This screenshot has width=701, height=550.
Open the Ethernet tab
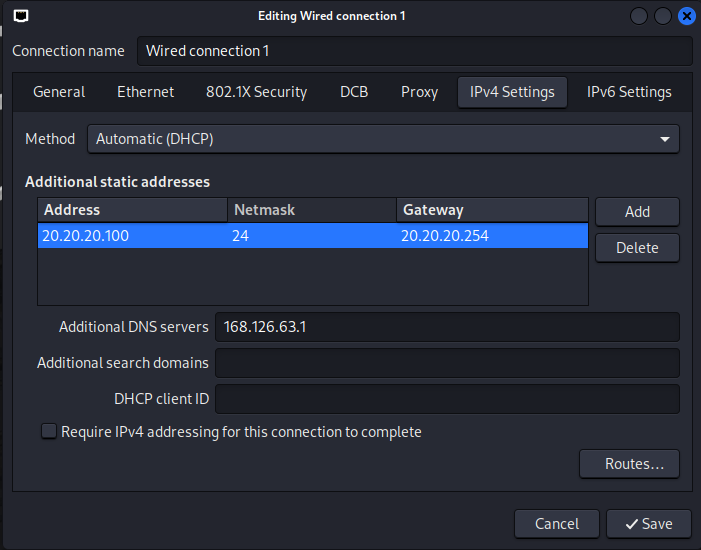coord(145,92)
